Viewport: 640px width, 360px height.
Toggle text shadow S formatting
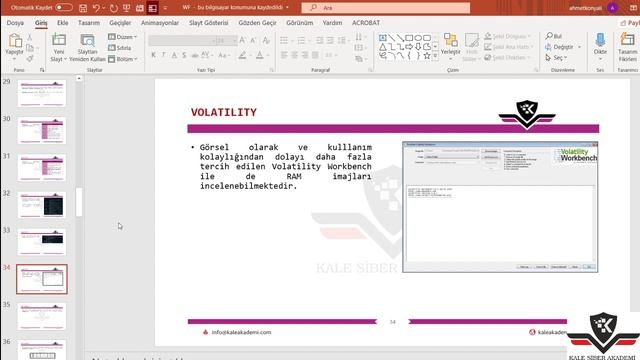pos(184,55)
